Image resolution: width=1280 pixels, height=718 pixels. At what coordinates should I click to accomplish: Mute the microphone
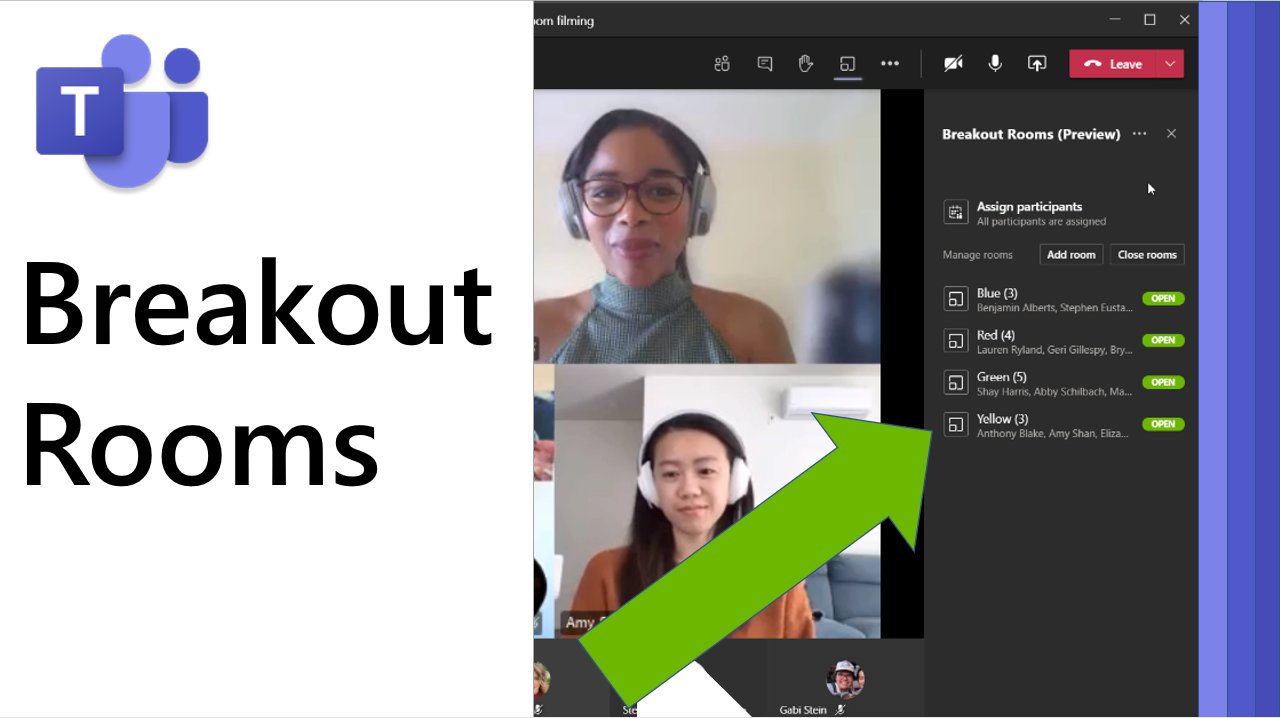pos(995,64)
